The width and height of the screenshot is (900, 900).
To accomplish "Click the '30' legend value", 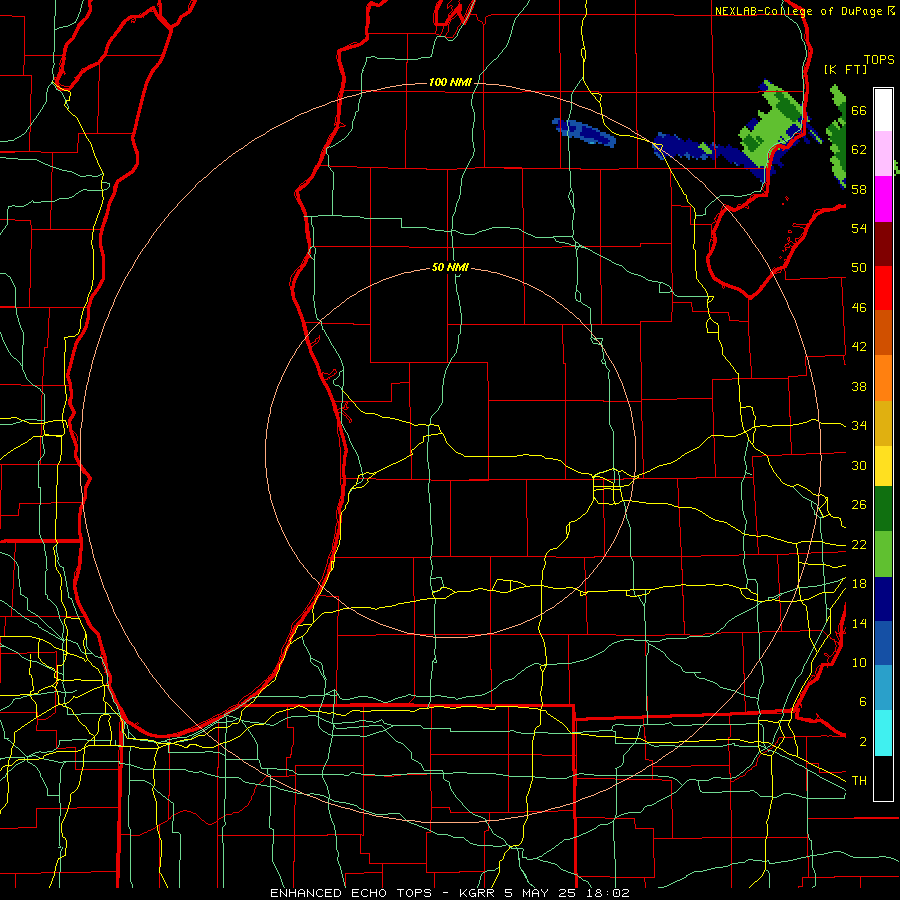I will (x=859, y=465).
